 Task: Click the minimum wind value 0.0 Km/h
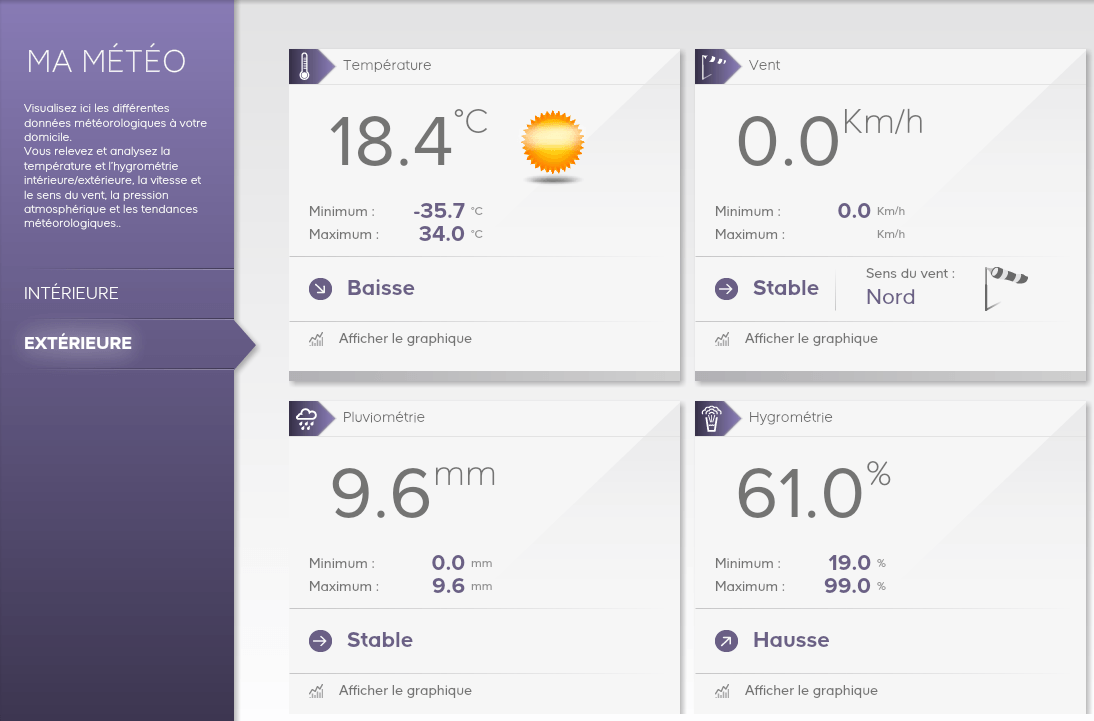coord(871,211)
